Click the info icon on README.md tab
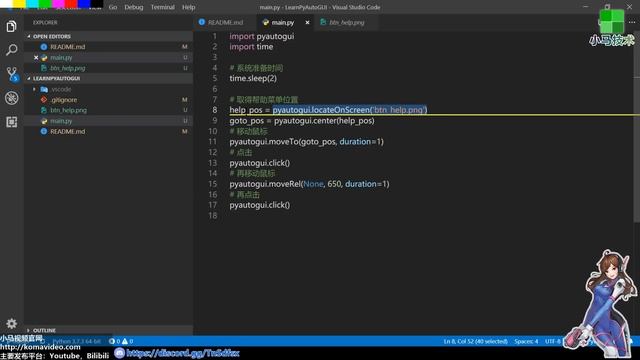Screen dimensions: 640x360 coord(202,22)
